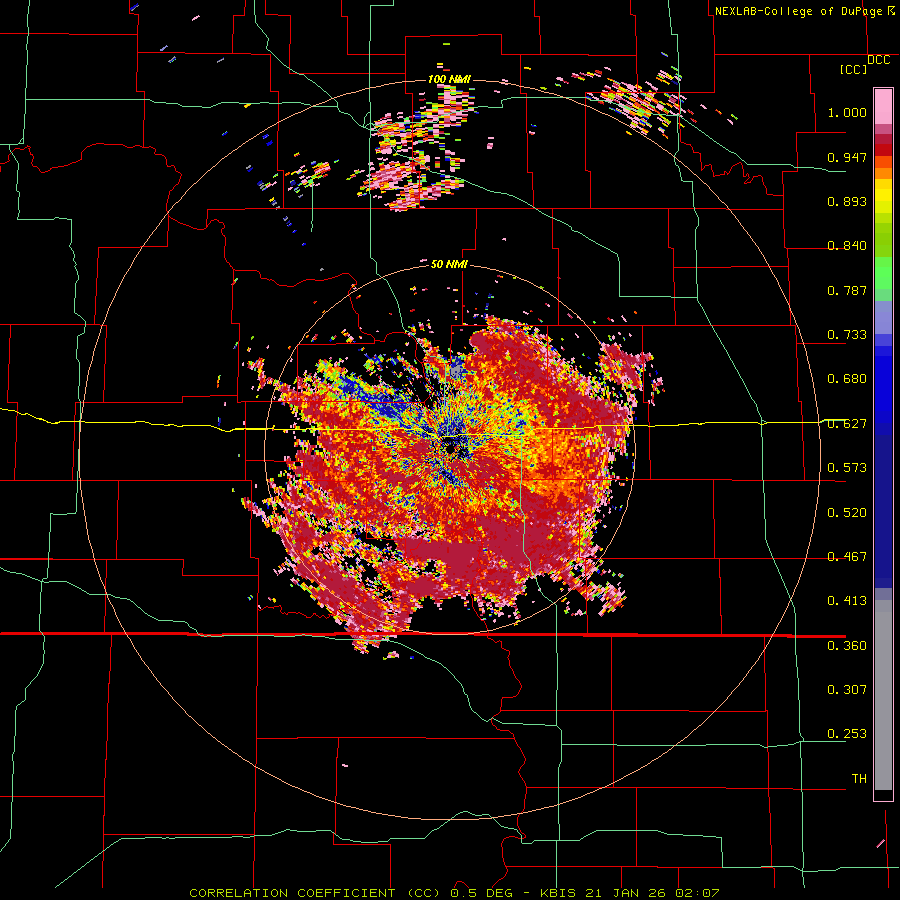Pick the light pink color bar segment
Image resolution: width=900 pixels, height=900 pixels.
[x=883, y=107]
